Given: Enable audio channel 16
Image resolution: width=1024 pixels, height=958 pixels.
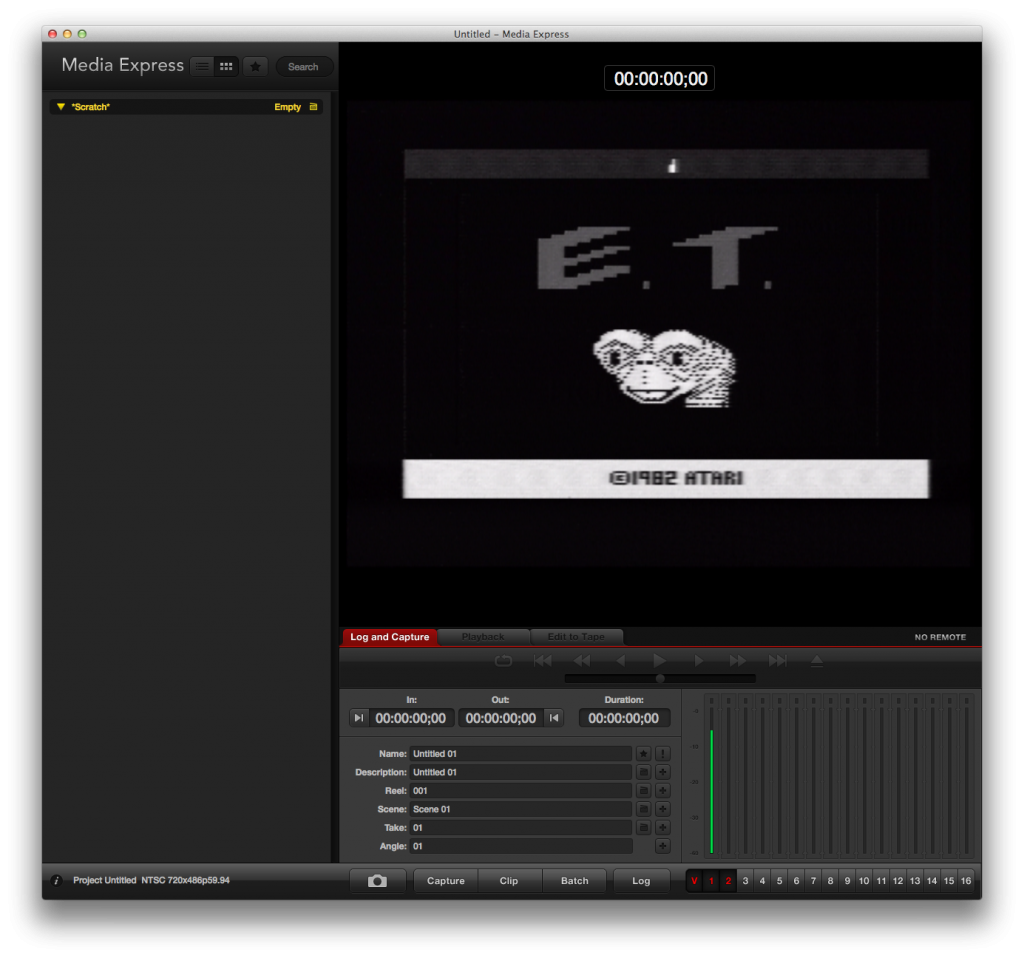Looking at the screenshot, I should point(966,881).
